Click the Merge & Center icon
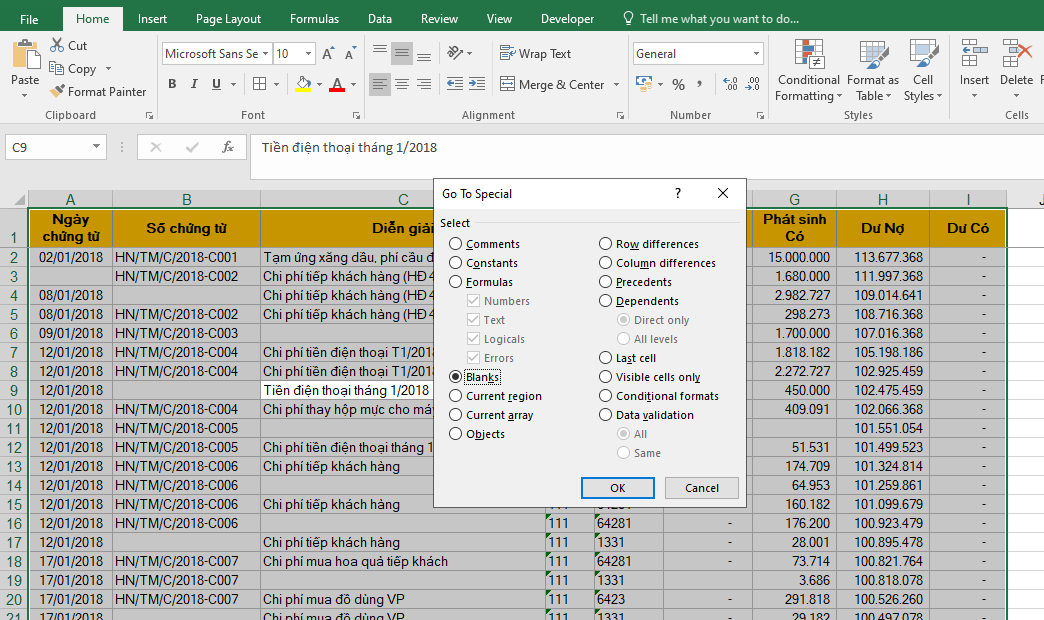This screenshot has width=1044, height=620. (508, 85)
